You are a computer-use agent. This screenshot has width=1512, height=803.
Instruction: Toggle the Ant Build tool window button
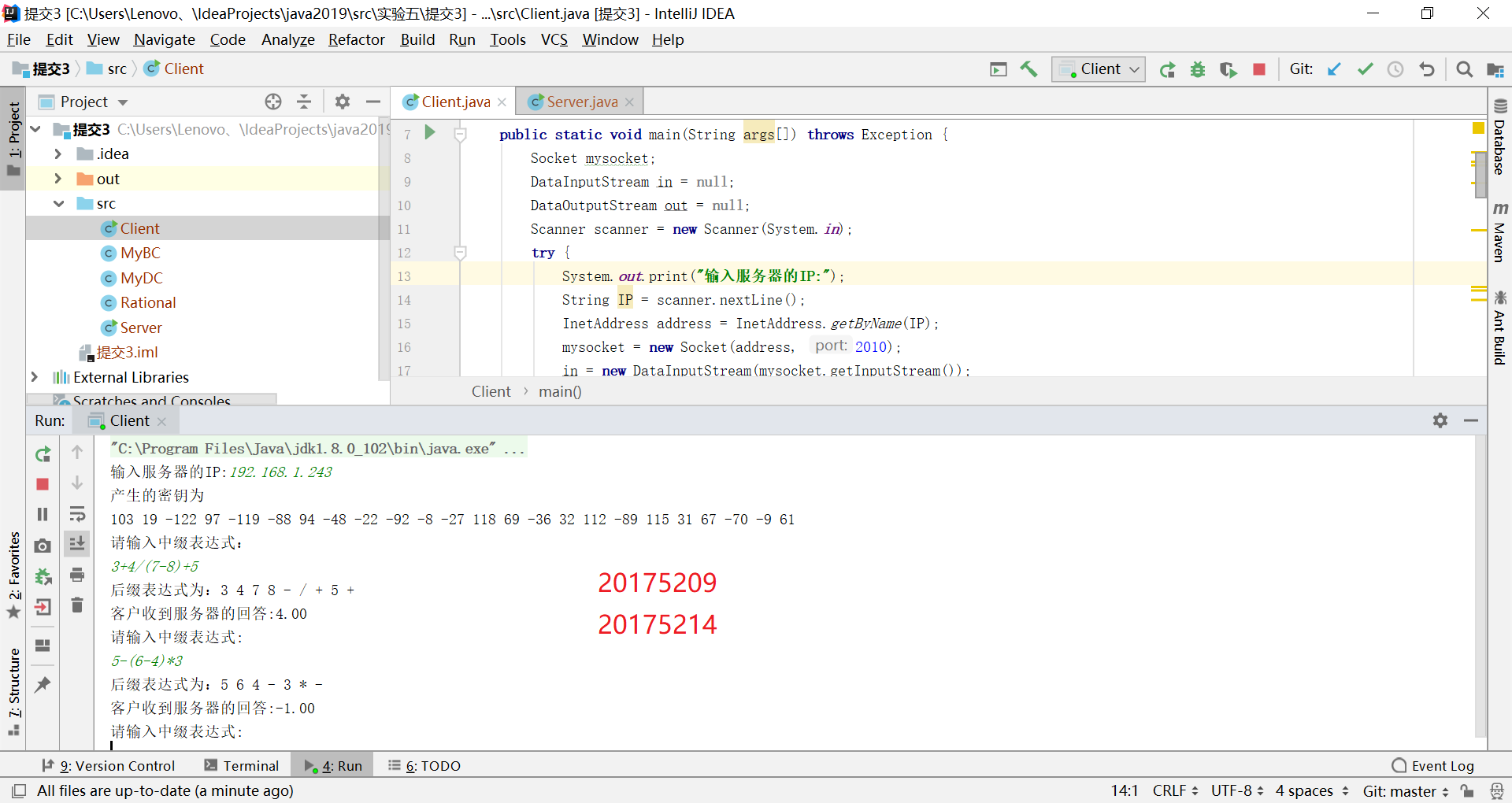click(x=1499, y=327)
